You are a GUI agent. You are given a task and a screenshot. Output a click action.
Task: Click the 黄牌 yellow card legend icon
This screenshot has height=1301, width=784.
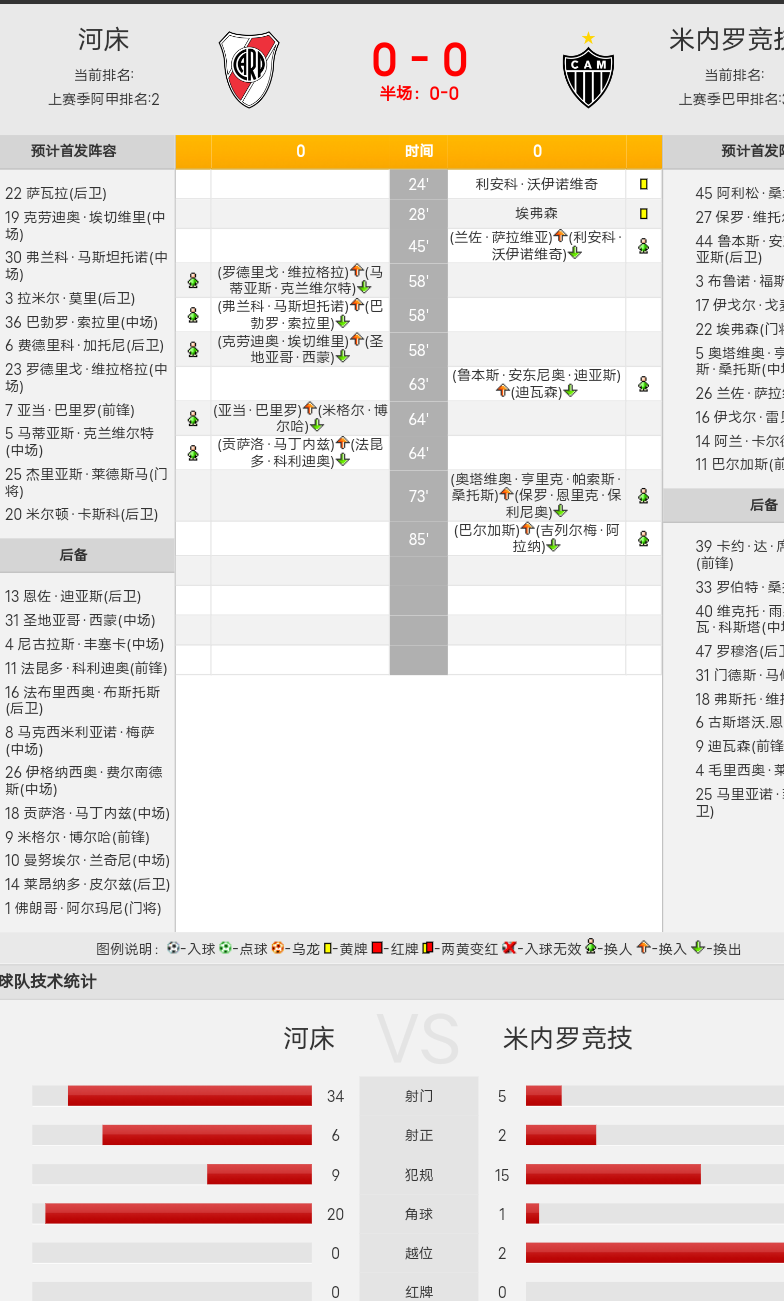327,948
